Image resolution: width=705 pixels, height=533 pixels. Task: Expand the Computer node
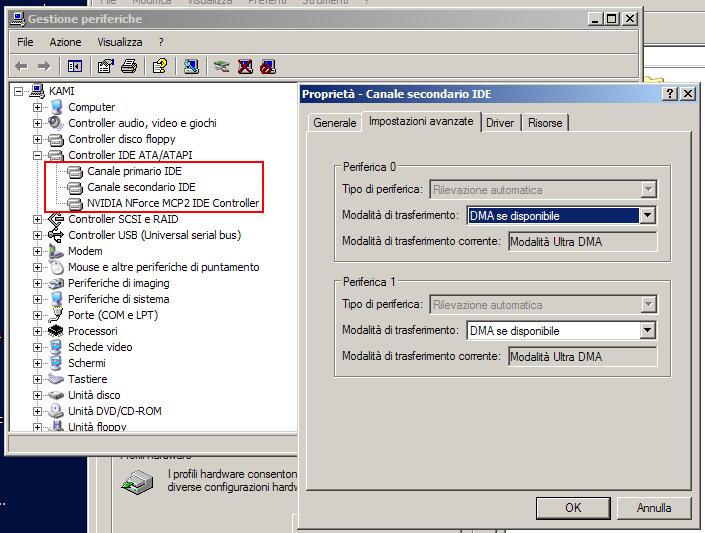(37, 107)
